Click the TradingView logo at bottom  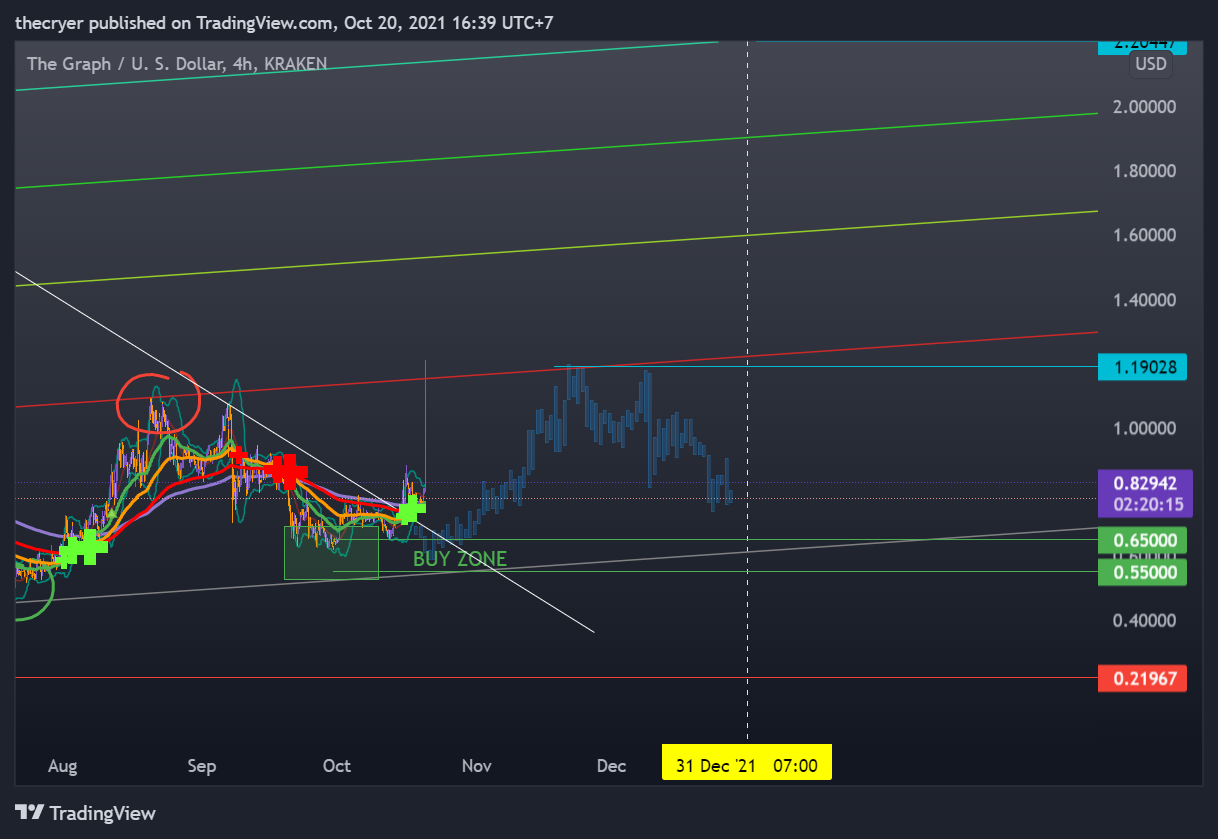coord(85,813)
